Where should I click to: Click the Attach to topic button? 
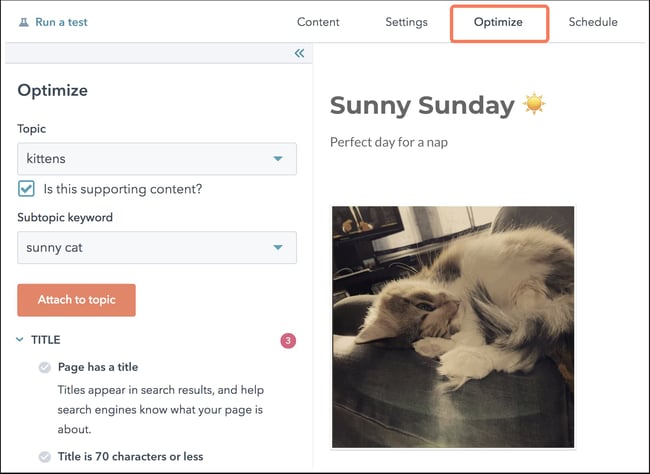76,300
